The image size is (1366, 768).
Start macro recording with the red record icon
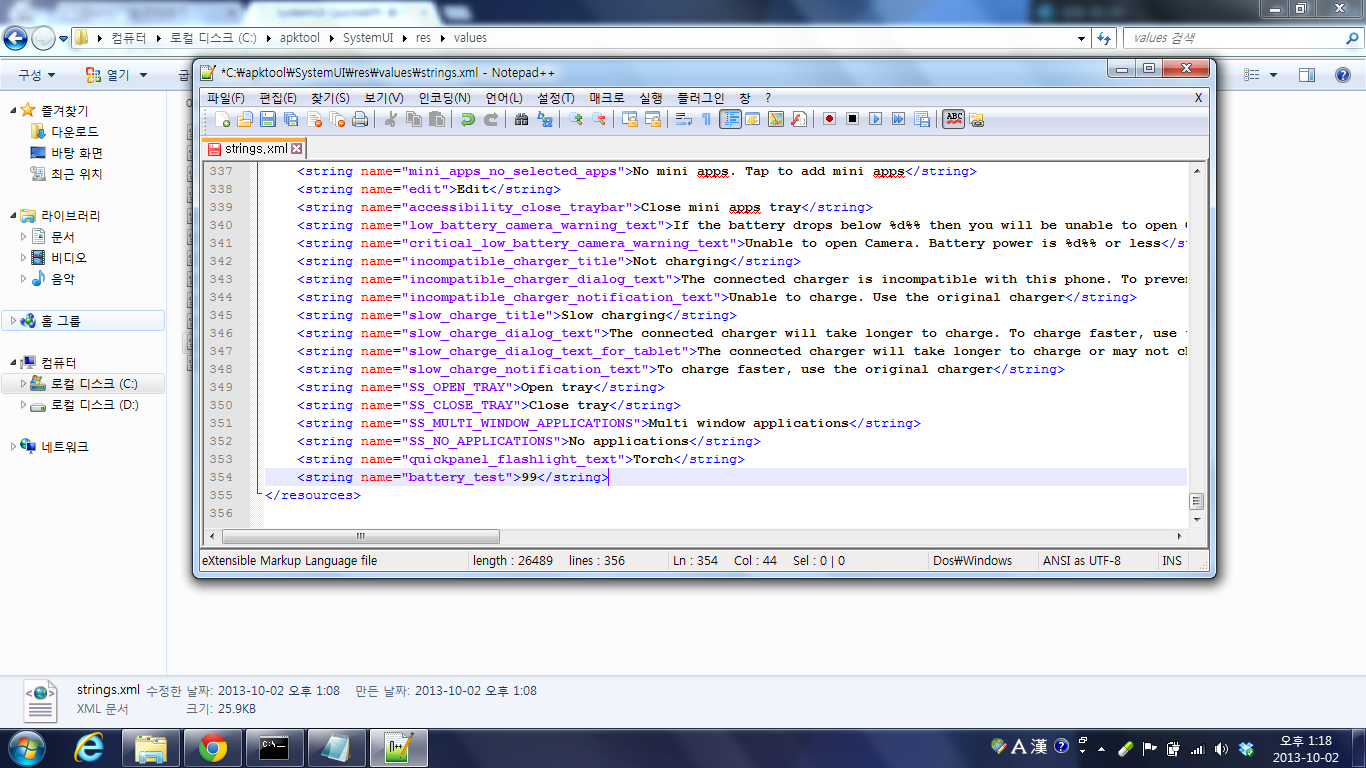[829, 119]
